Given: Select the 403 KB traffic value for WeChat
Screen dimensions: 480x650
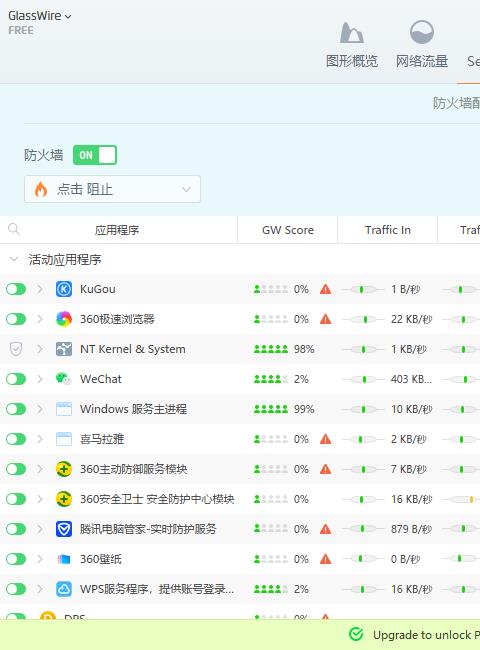Looking at the screenshot, I should [411, 379].
